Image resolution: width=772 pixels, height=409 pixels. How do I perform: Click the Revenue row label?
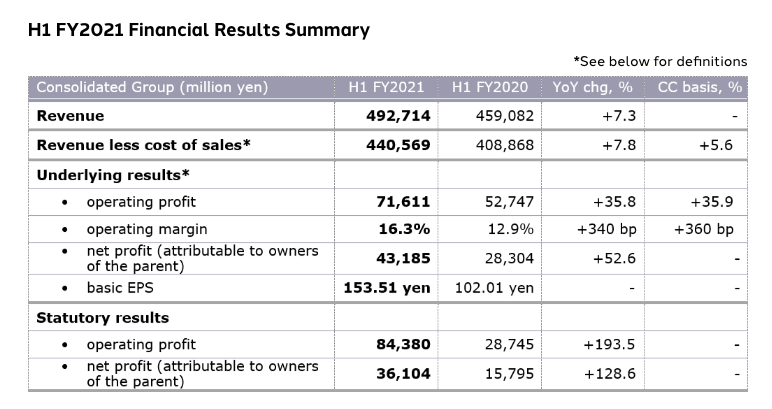coord(70,116)
